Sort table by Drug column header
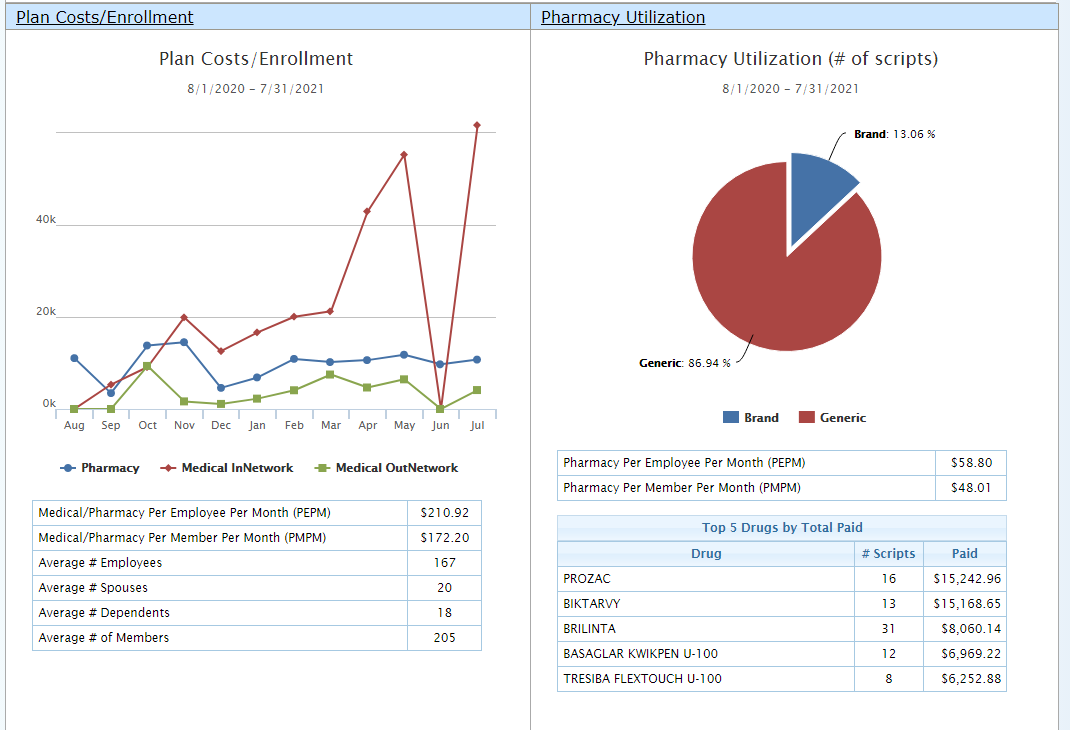Viewport: 1070px width, 730px height. point(705,553)
